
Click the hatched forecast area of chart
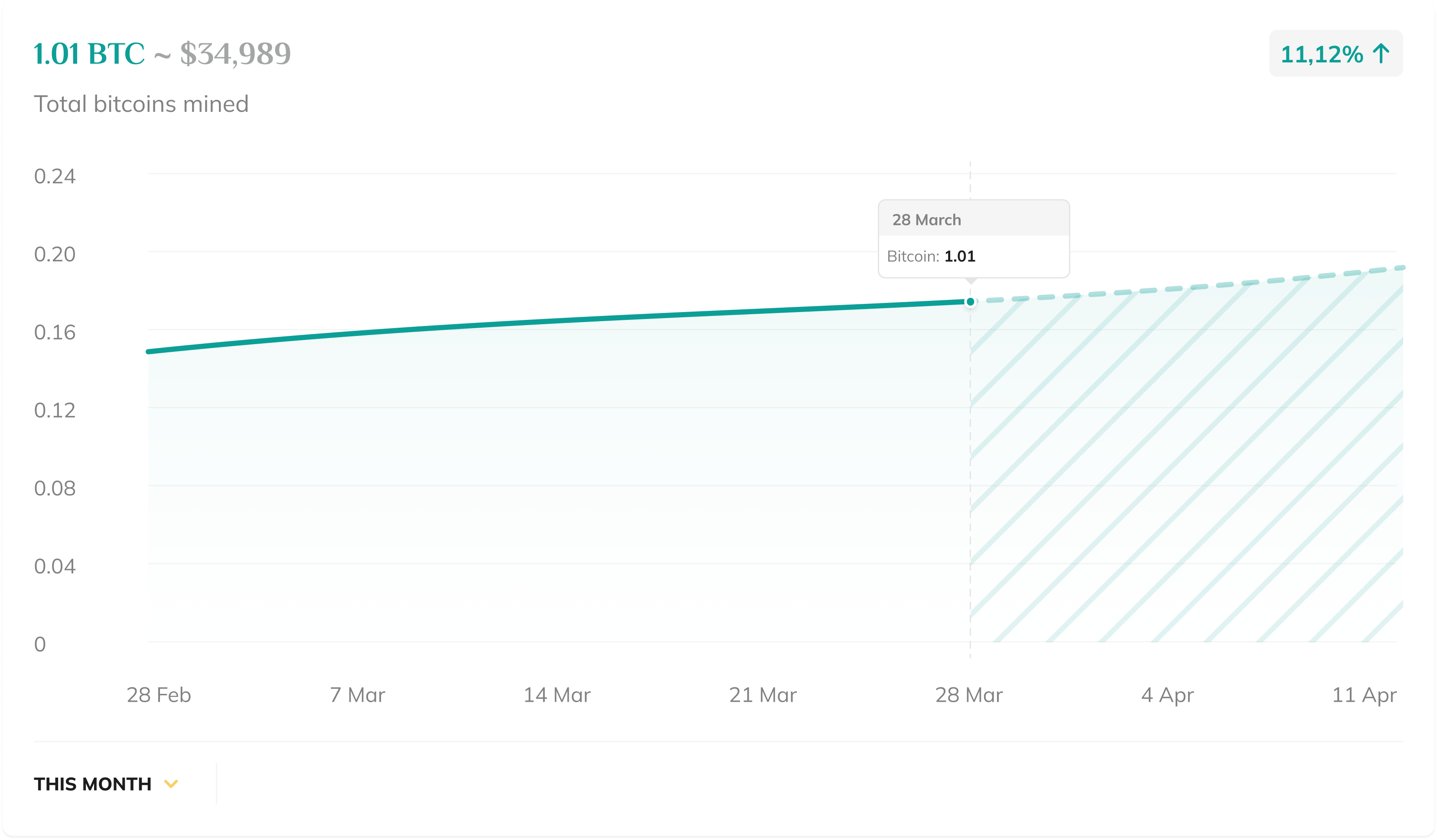coord(1186,468)
